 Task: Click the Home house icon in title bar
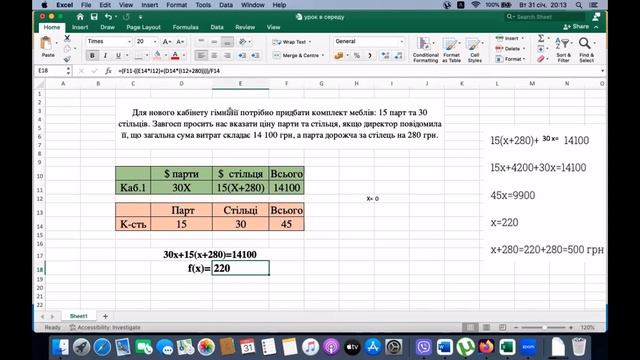(80, 17)
